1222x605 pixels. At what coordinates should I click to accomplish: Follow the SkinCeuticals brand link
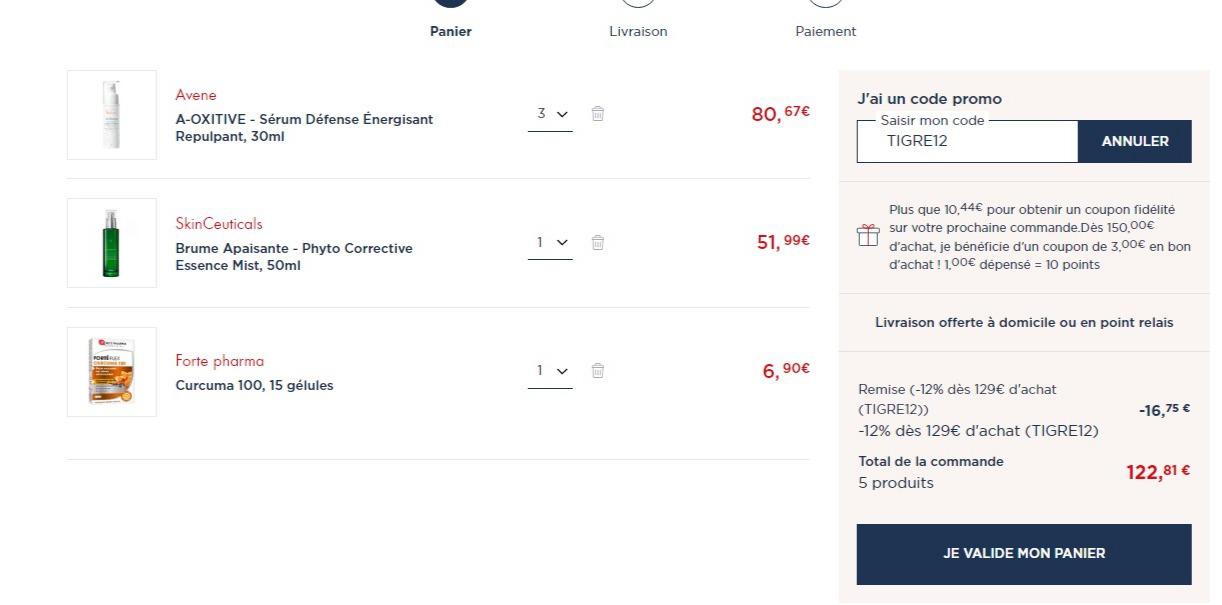tap(219, 224)
